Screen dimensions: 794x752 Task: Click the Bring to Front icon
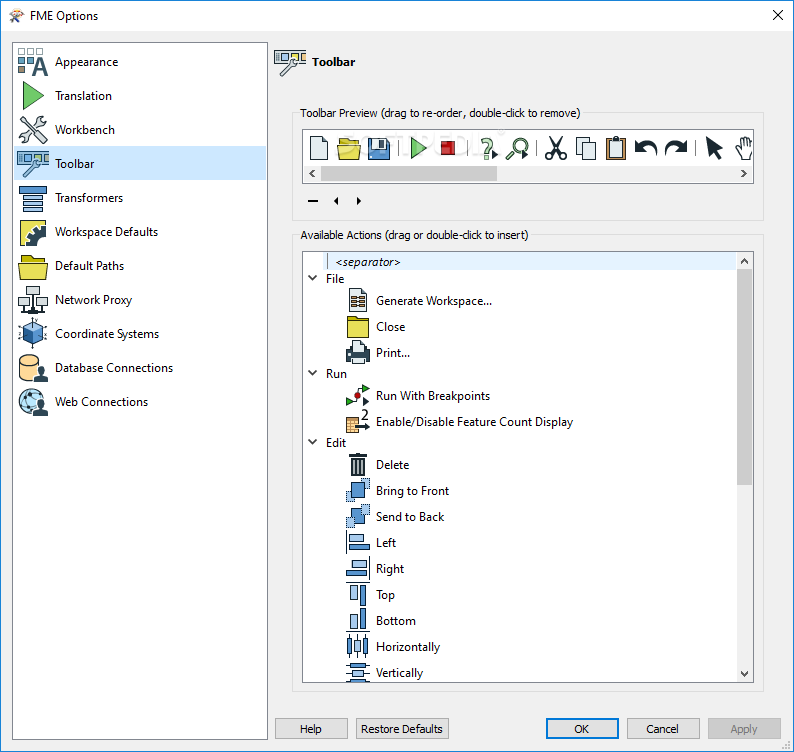[x=358, y=490]
